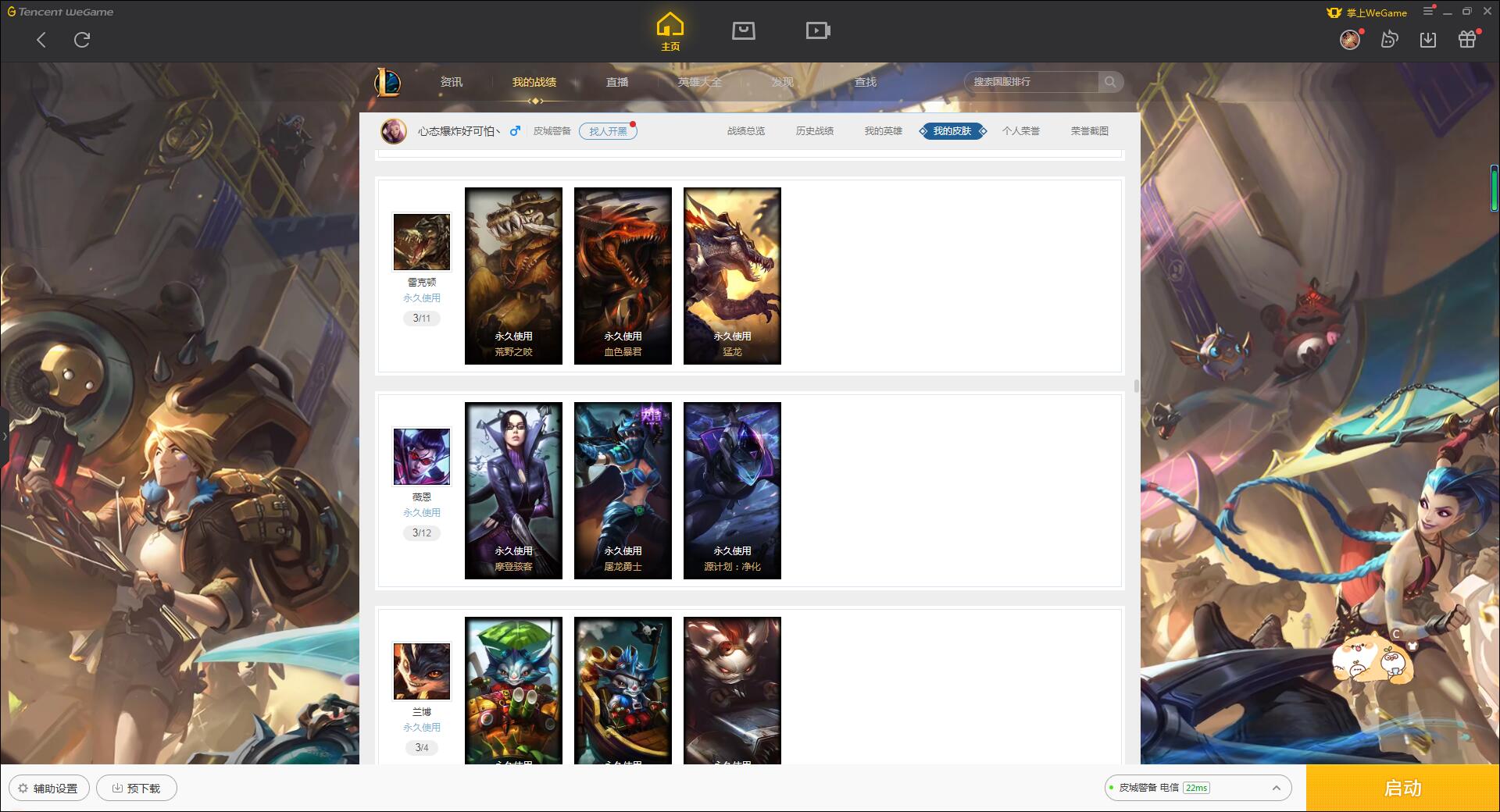Open the 屠龙勇士 skin card
The width and height of the screenshot is (1500, 812).
pos(623,490)
